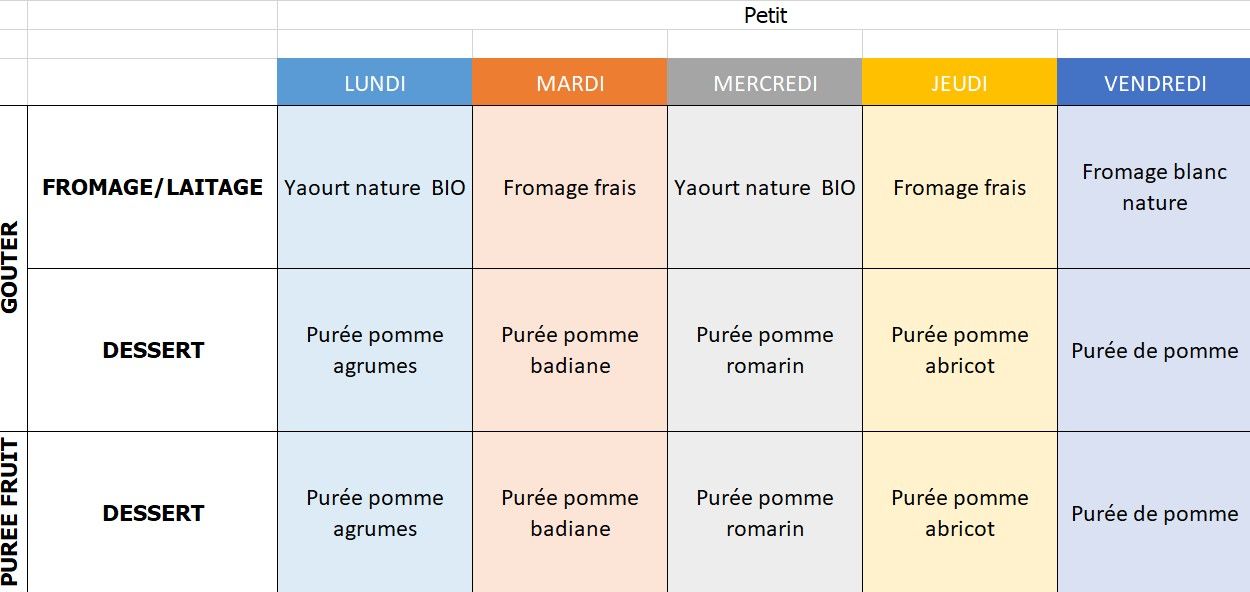Select DESSERT label in PUREE FRUIT section
1250x592 pixels.
(x=153, y=512)
